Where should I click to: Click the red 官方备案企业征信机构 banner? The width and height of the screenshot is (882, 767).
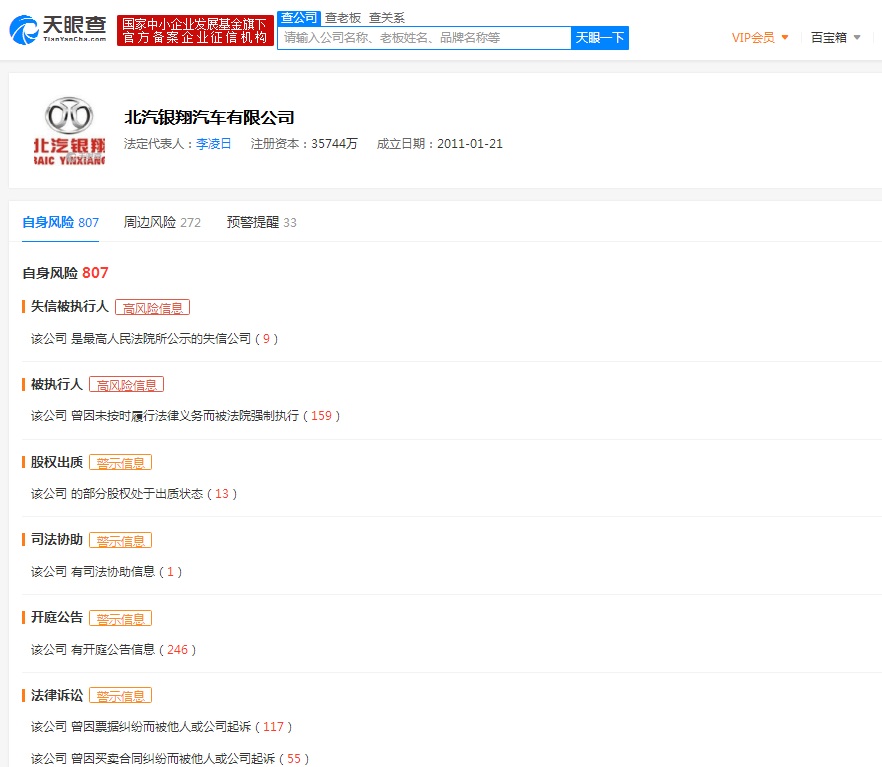pos(195,30)
